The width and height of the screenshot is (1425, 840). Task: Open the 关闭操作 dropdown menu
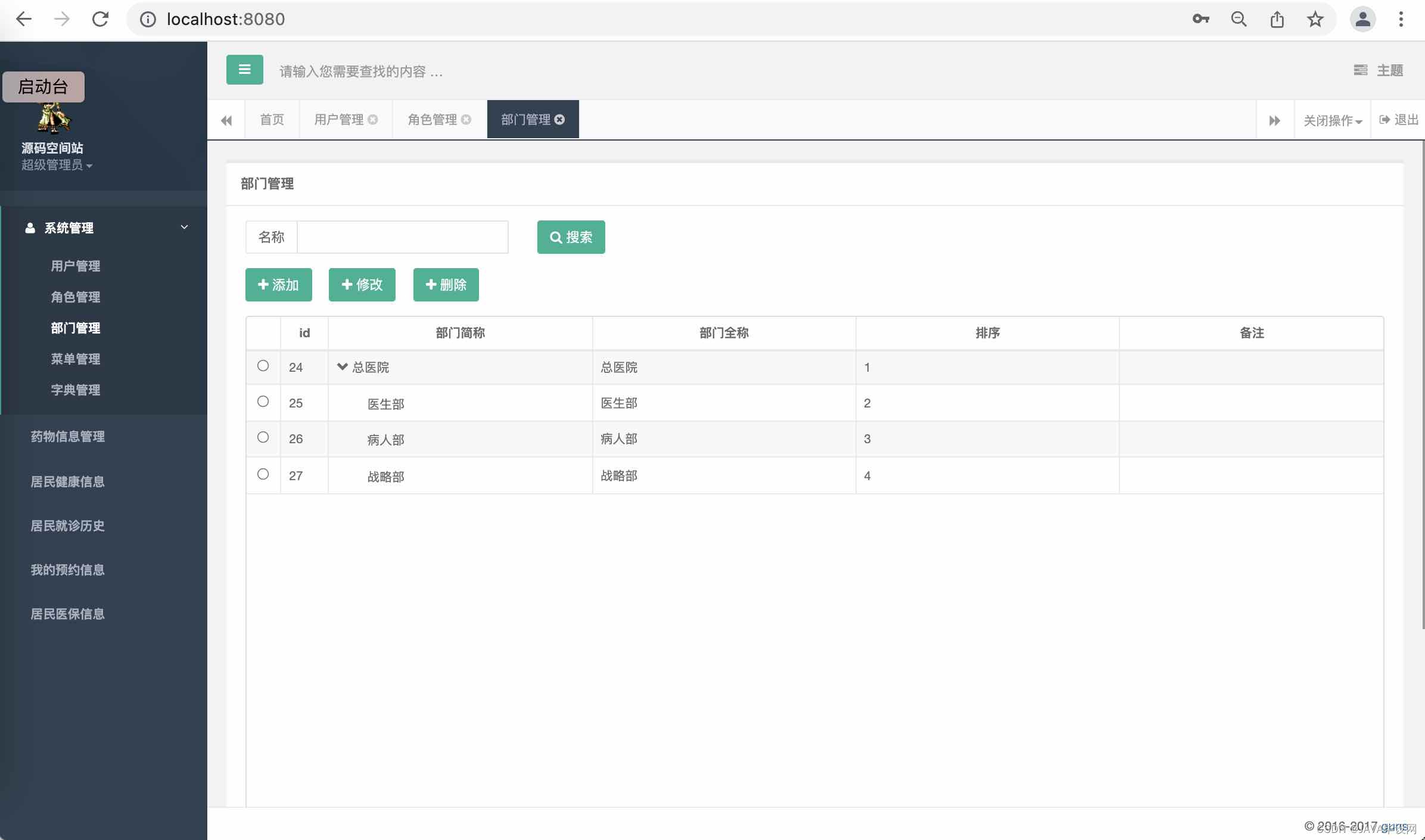click(x=1332, y=120)
